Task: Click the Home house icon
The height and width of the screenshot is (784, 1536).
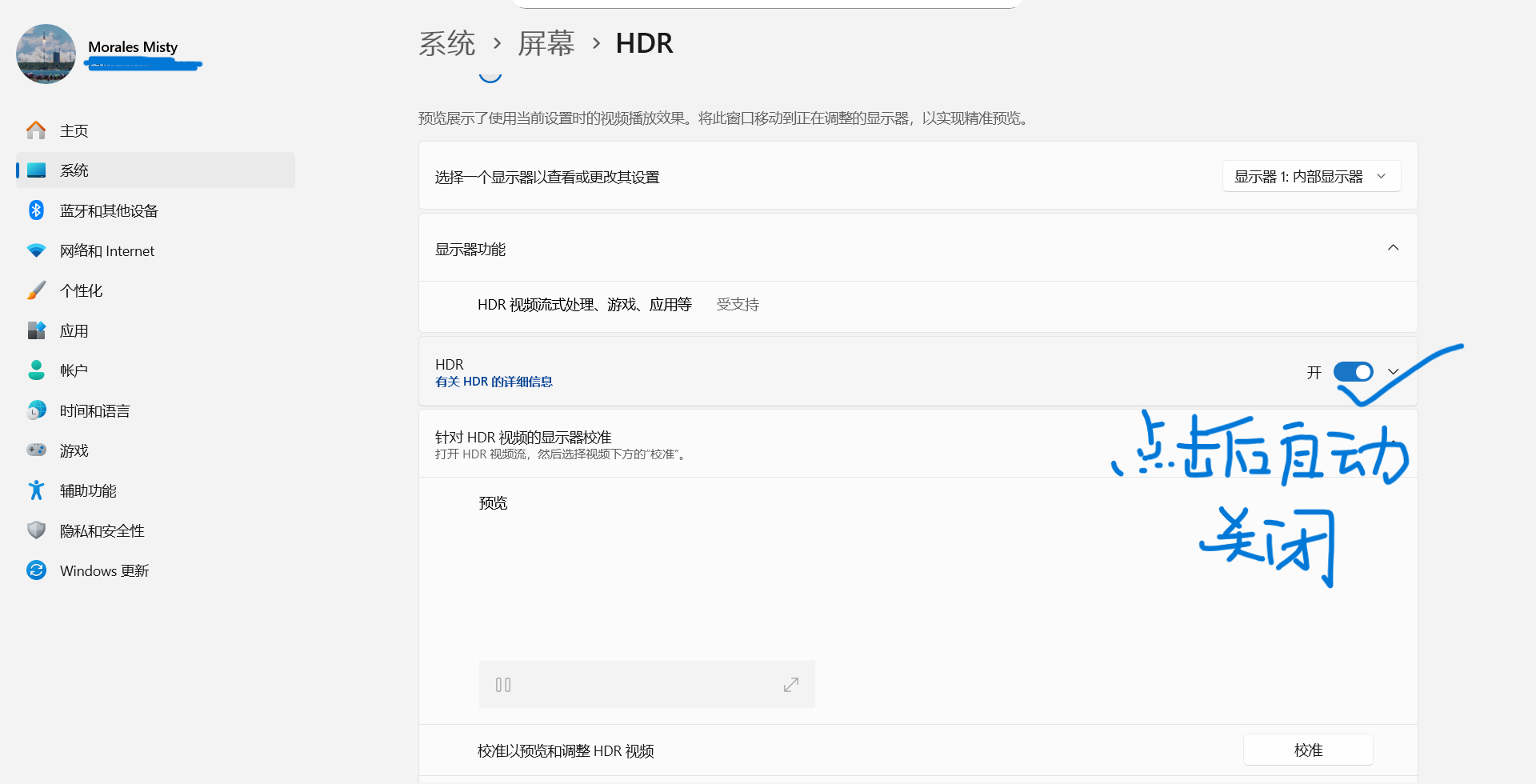Action: pos(36,130)
